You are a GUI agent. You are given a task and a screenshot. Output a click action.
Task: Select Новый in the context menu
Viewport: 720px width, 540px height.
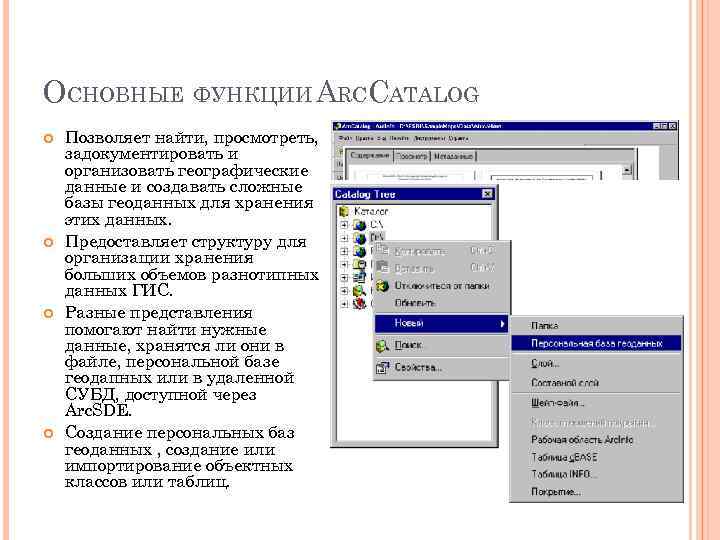click(442, 324)
